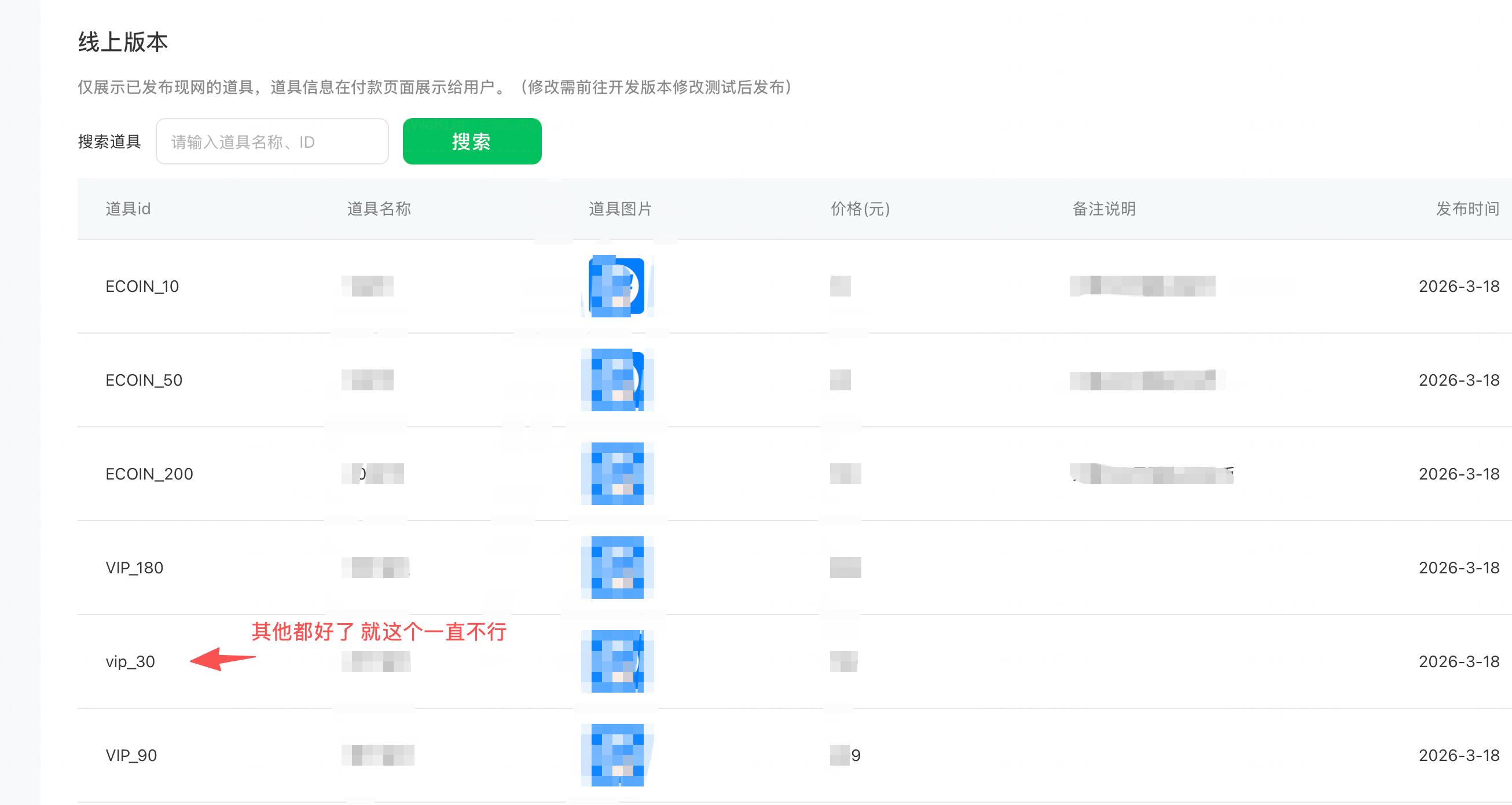Image resolution: width=1512 pixels, height=805 pixels.
Task: Click the ECOIN_10 item image thumbnail
Action: 617,286
